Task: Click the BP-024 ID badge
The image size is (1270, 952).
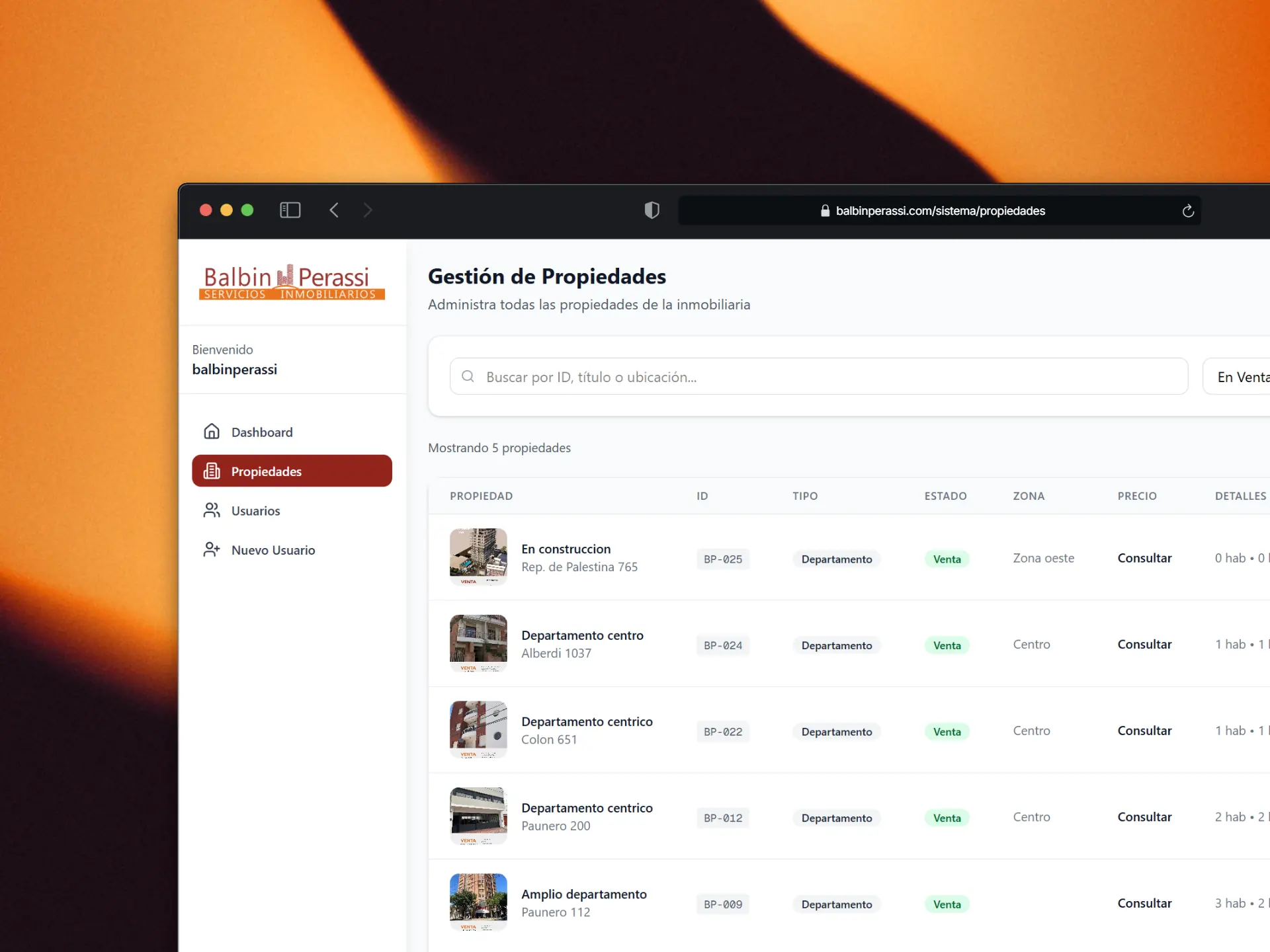Action: click(722, 645)
